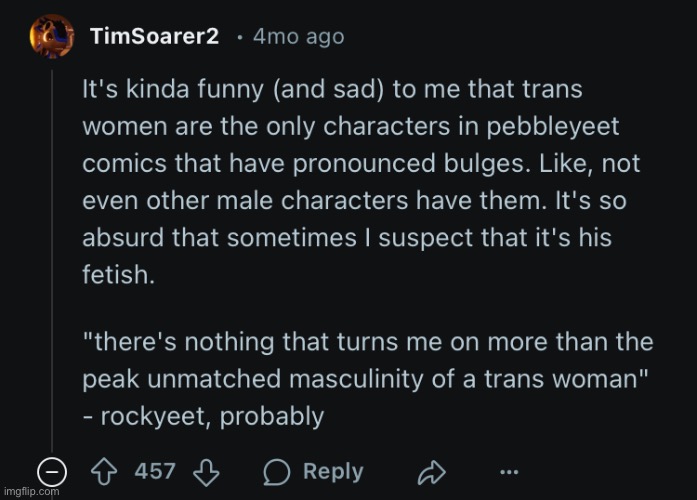Viewport: 697px width, 500px height.
Task: Click the 457 vote score
Action: coord(155,471)
